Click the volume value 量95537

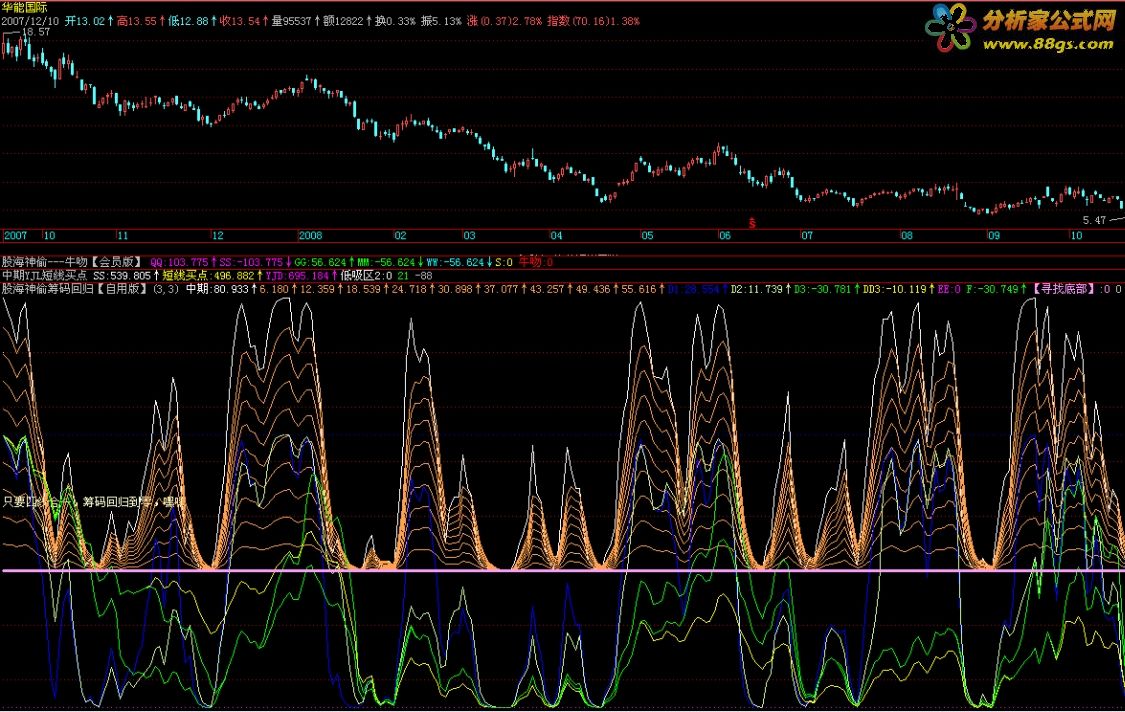tap(291, 21)
